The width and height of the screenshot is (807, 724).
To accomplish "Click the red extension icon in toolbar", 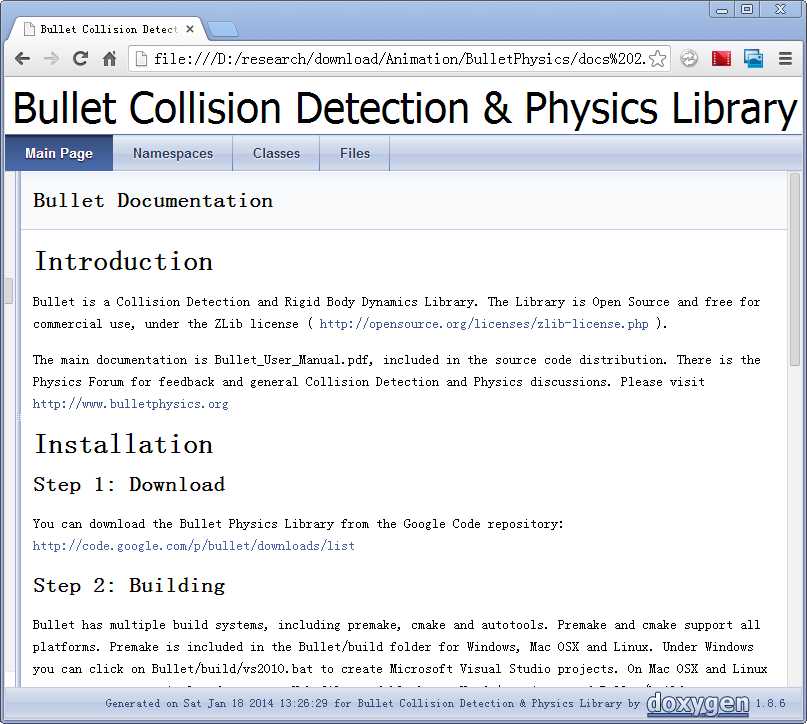I will tap(721, 59).
